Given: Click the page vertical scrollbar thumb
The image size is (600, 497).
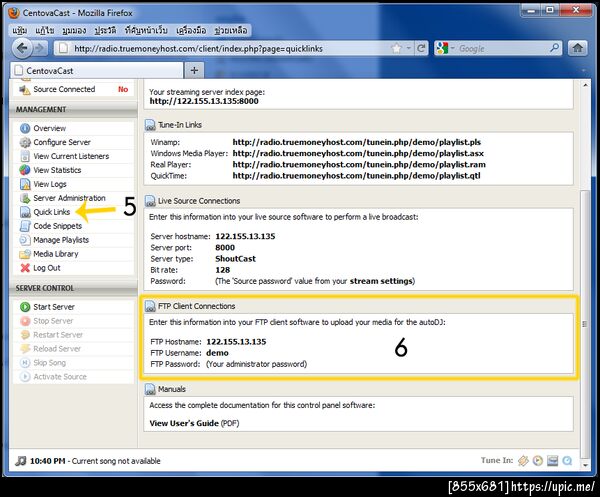Looking at the screenshot, I should coord(584,324).
